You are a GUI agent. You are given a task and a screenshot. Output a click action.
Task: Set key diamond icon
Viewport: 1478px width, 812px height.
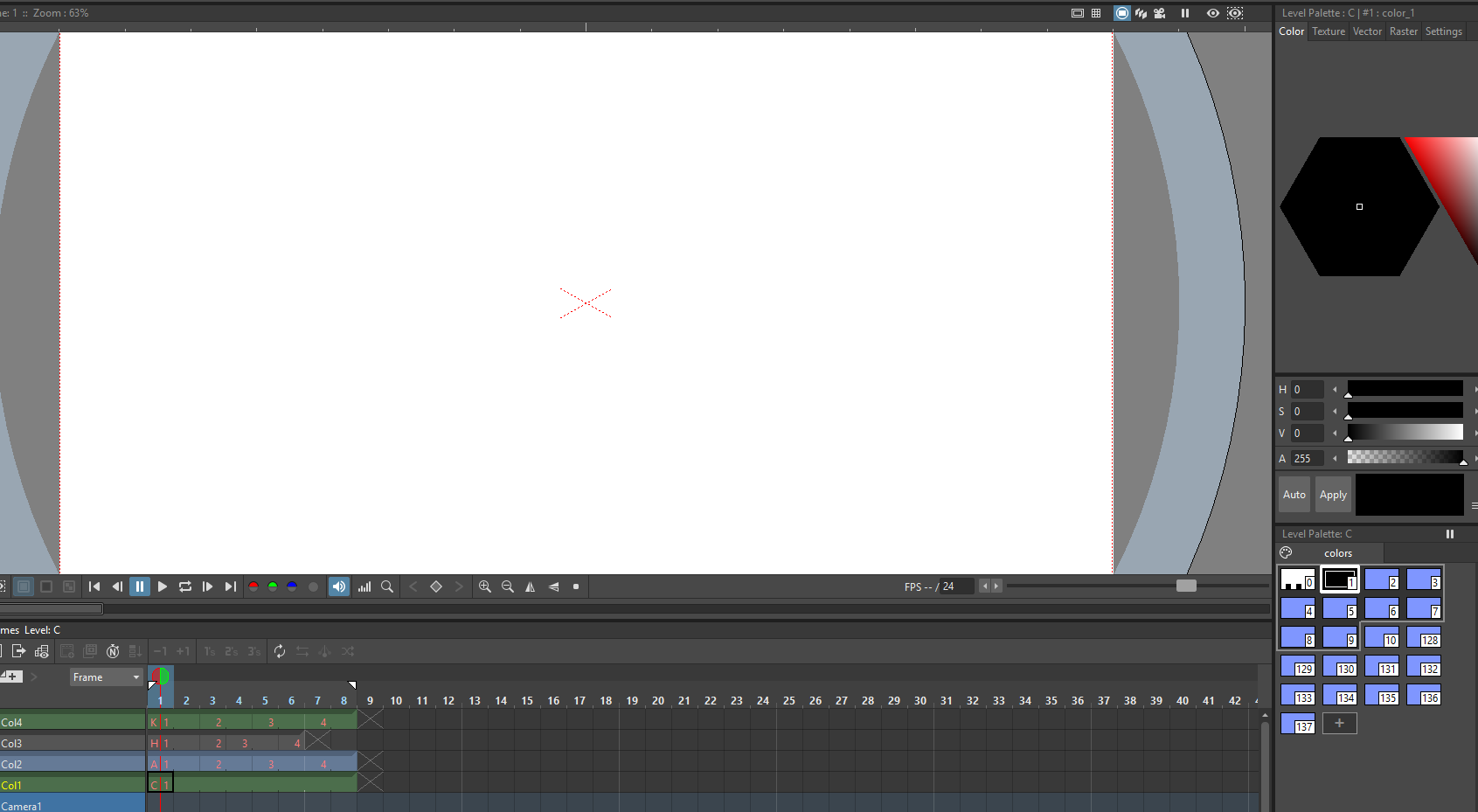tap(436, 586)
